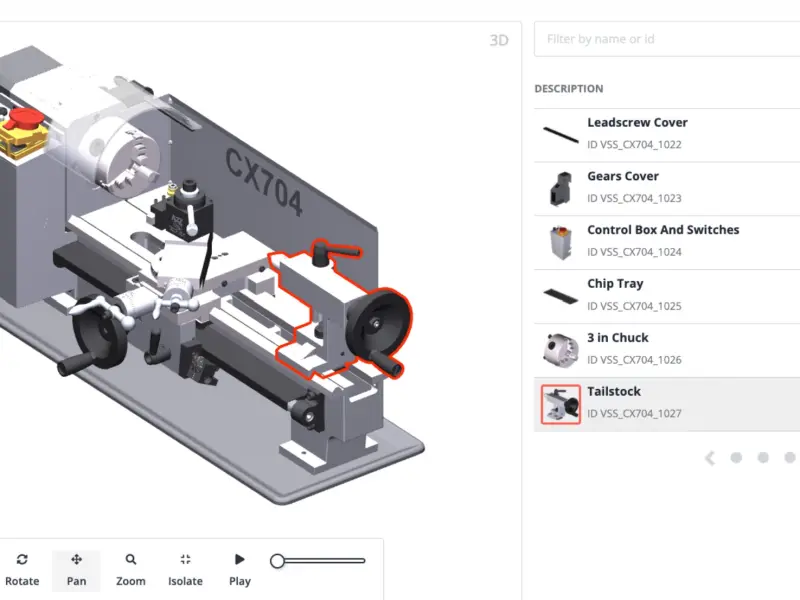
Task: Jump to the first pagination dot
Action: [736, 458]
